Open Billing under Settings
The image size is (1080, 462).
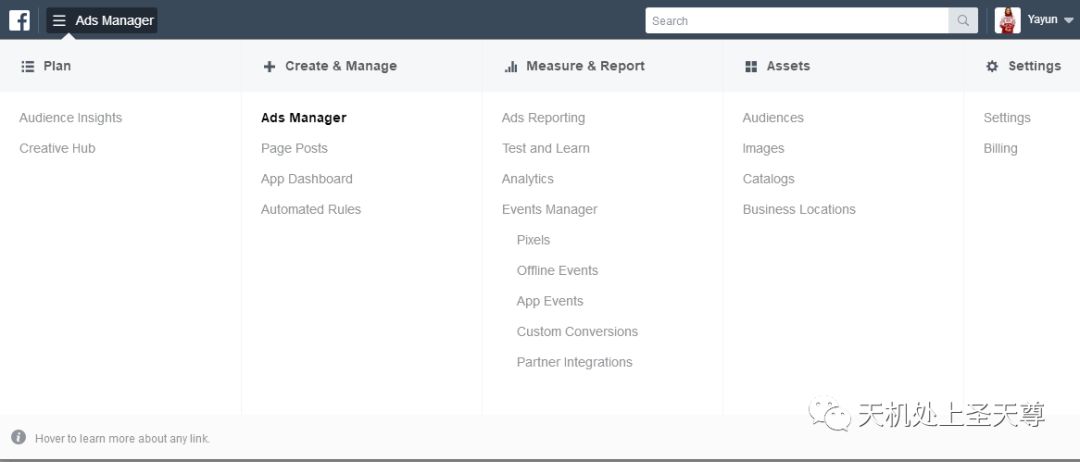pos(1000,148)
